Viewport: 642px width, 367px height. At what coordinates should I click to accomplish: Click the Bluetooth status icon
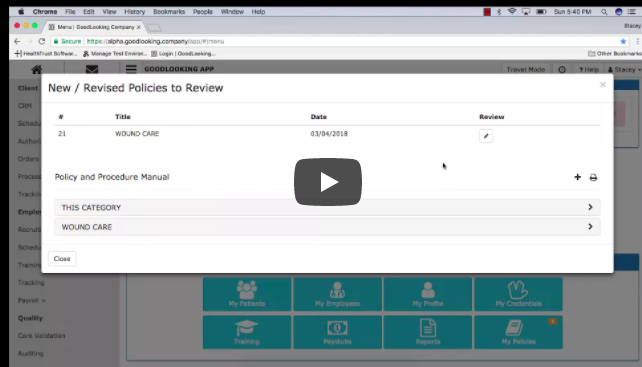click(499, 12)
